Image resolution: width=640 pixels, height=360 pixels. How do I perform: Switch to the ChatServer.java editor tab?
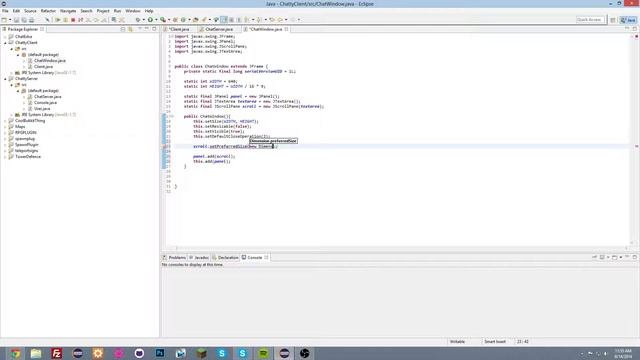[219, 29]
